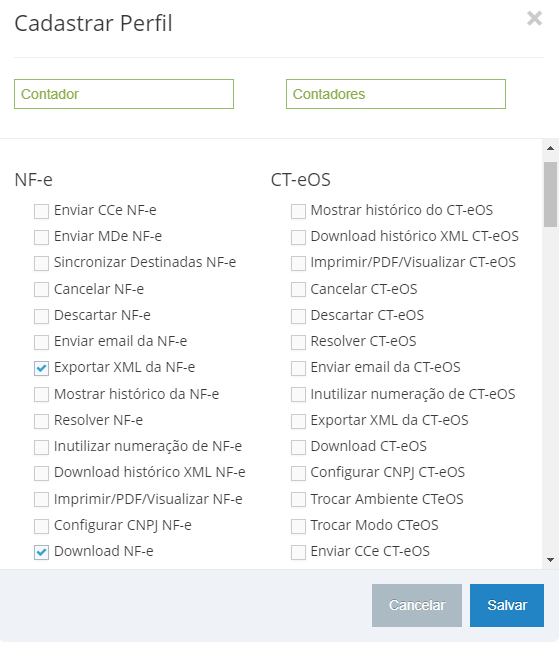Save the profile with Salvar
This screenshot has width=559, height=652.
tap(507, 605)
